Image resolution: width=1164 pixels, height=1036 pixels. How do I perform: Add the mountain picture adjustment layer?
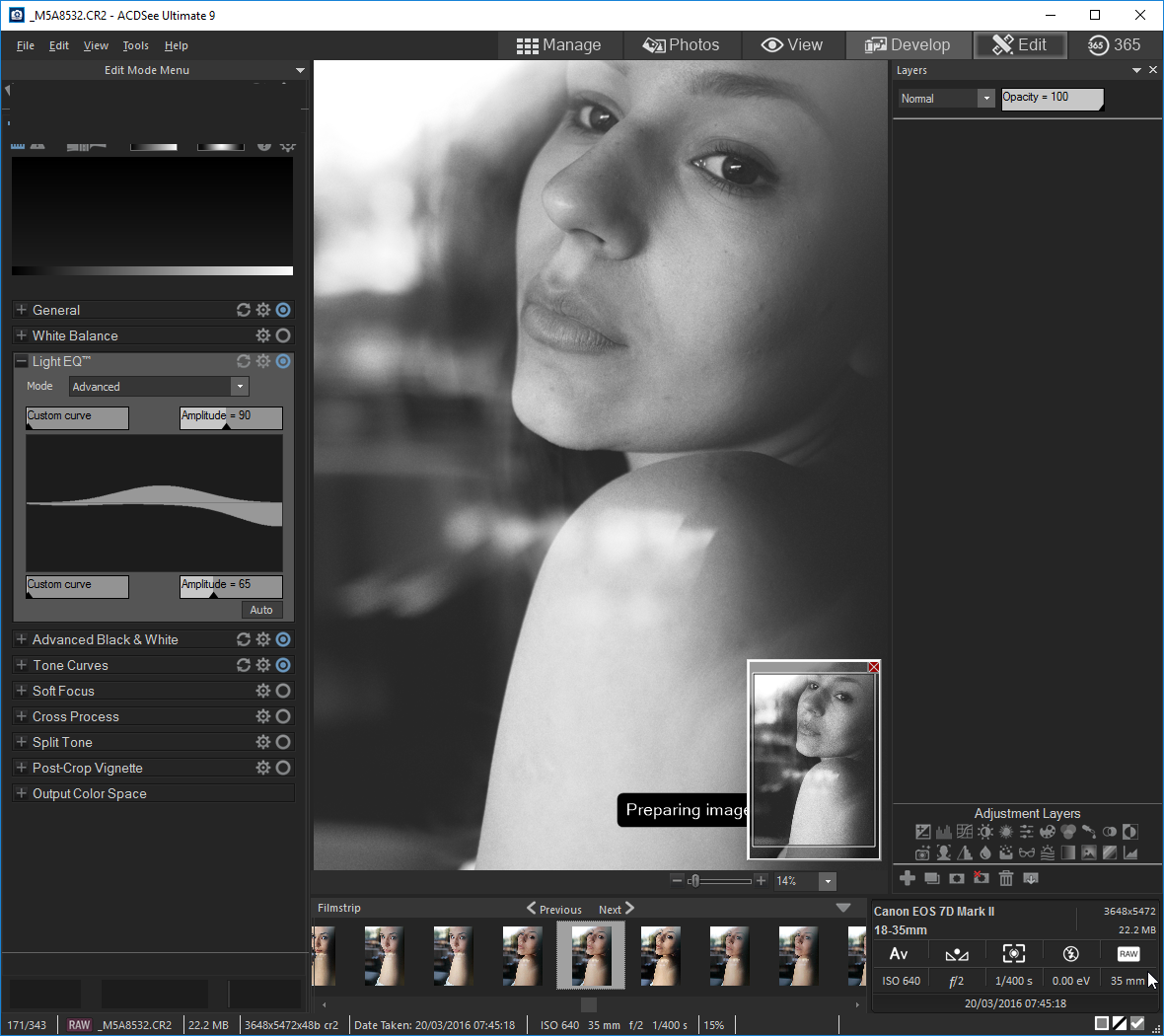click(x=1089, y=852)
